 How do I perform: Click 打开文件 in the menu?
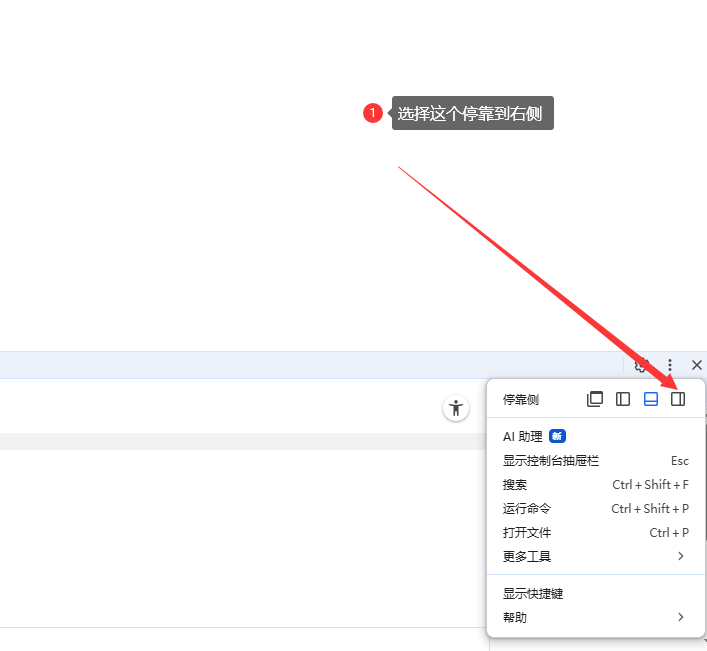click(527, 533)
